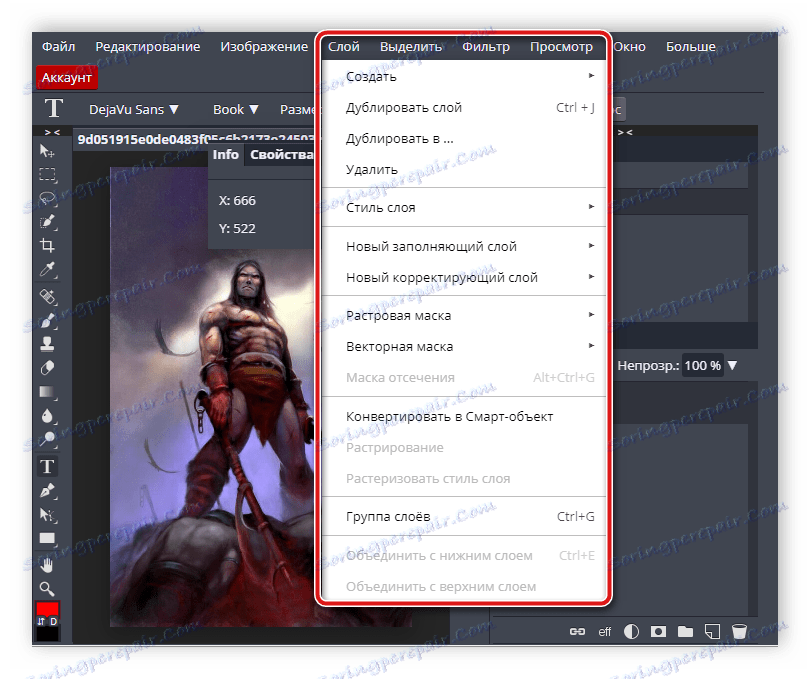Open the opacity 100 % dropdown arrow
Screen dimensions: 810x679
point(732,365)
